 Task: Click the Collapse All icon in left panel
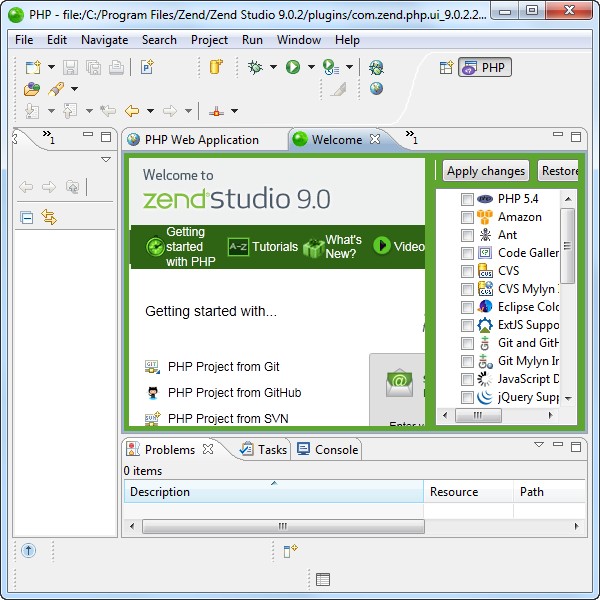[x=27, y=217]
